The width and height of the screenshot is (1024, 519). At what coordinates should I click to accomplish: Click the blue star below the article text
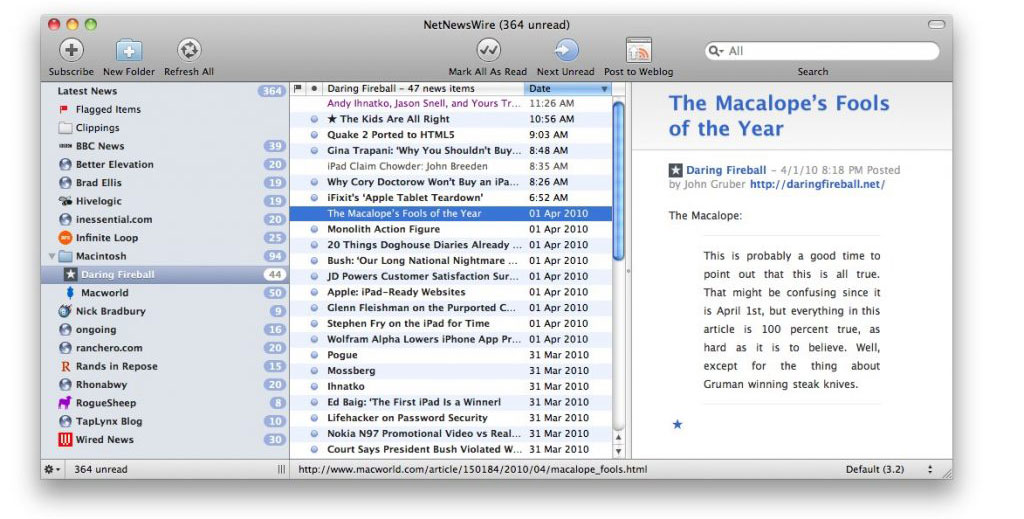677,424
